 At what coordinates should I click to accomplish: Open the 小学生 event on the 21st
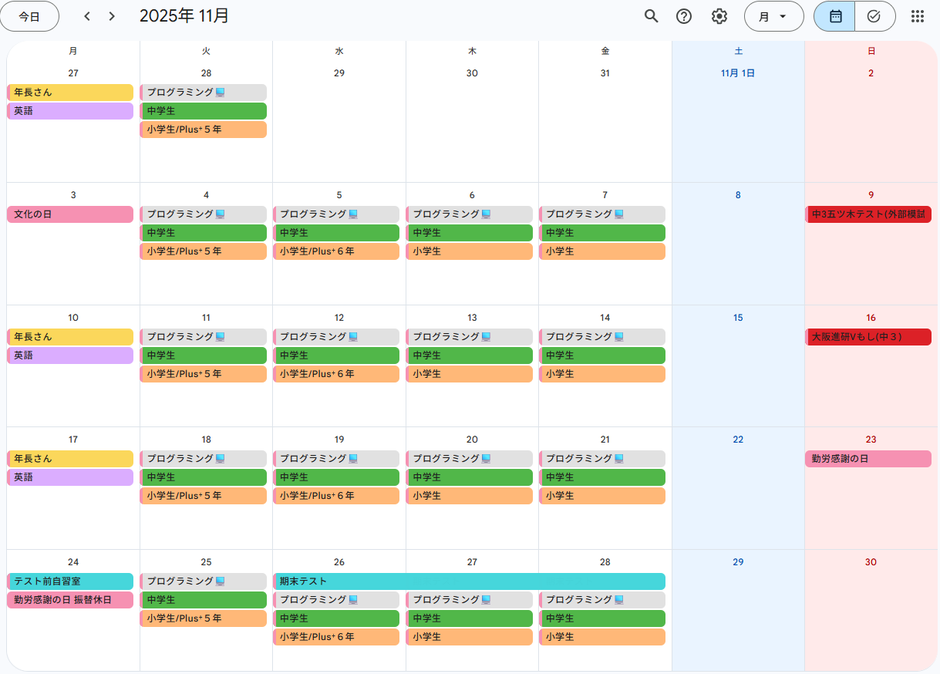point(602,496)
